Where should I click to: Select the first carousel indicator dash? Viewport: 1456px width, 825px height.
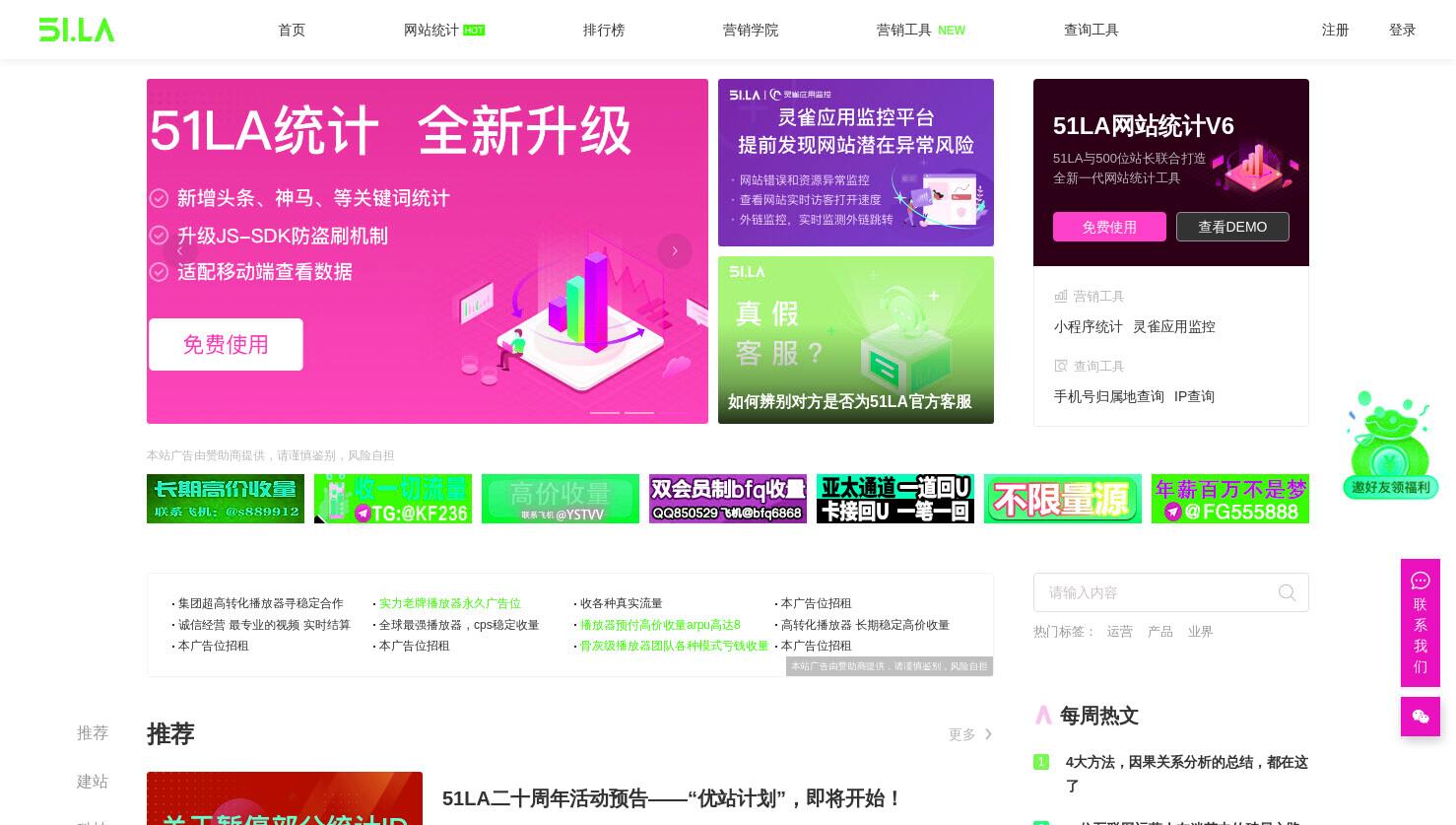coord(605,412)
